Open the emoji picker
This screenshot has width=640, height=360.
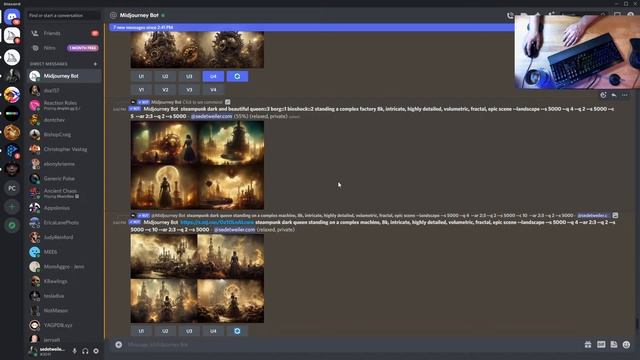[627, 344]
